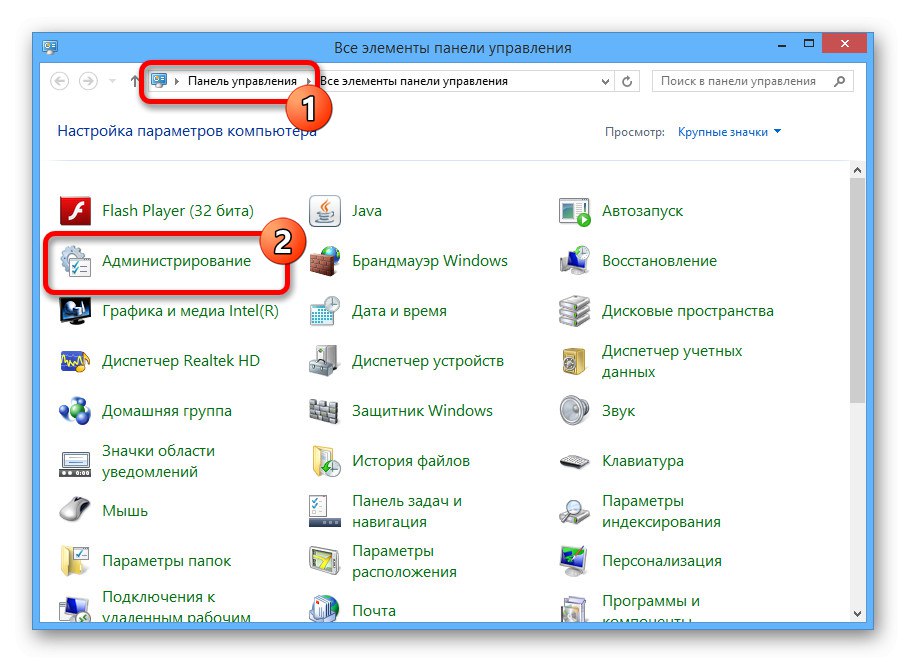Expand the address bar history dropdown arrow

coord(605,81)
